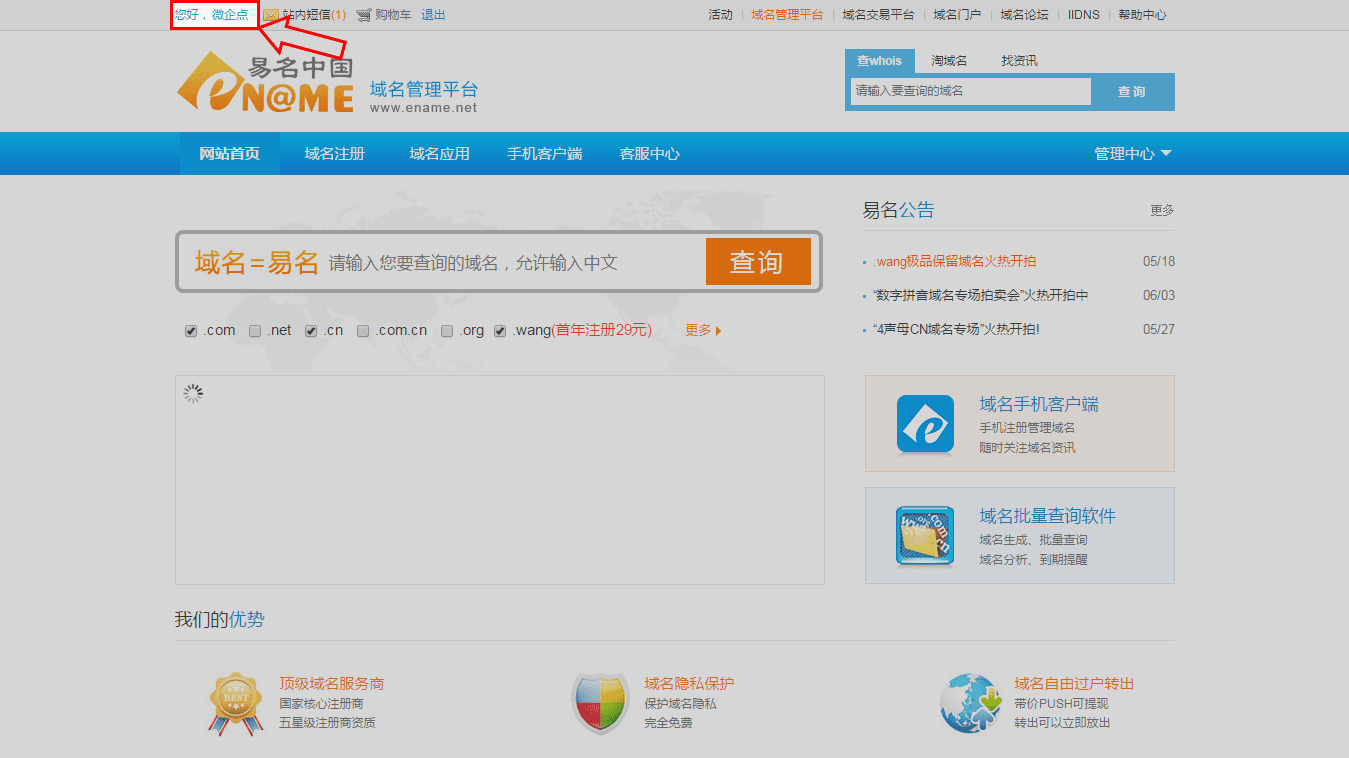Viewport: 1349px width, 758px height.
Task: Open 域名管理平台 top link
Action: (x=787, y=15)
